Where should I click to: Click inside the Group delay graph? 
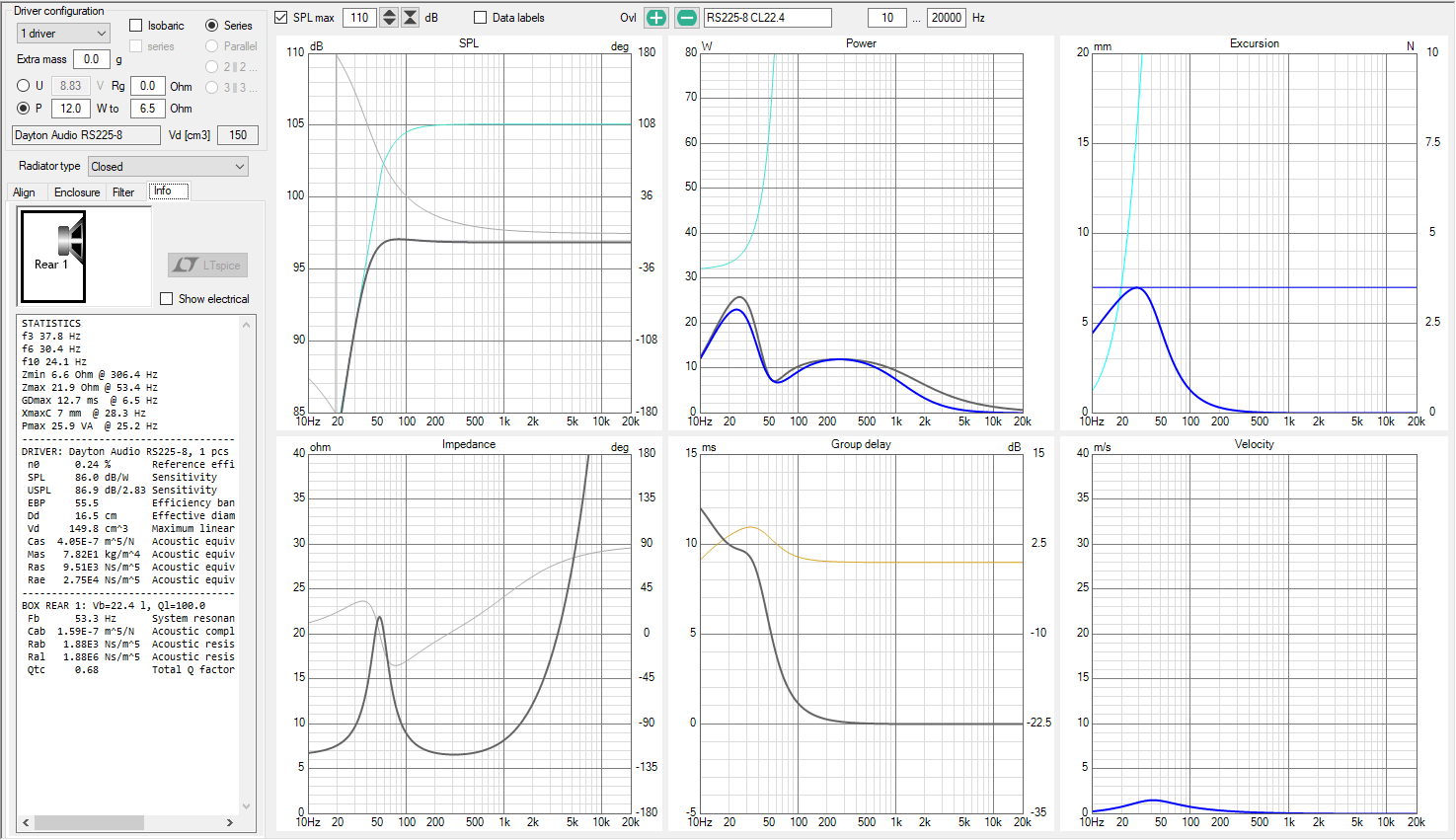pos(861,633)
